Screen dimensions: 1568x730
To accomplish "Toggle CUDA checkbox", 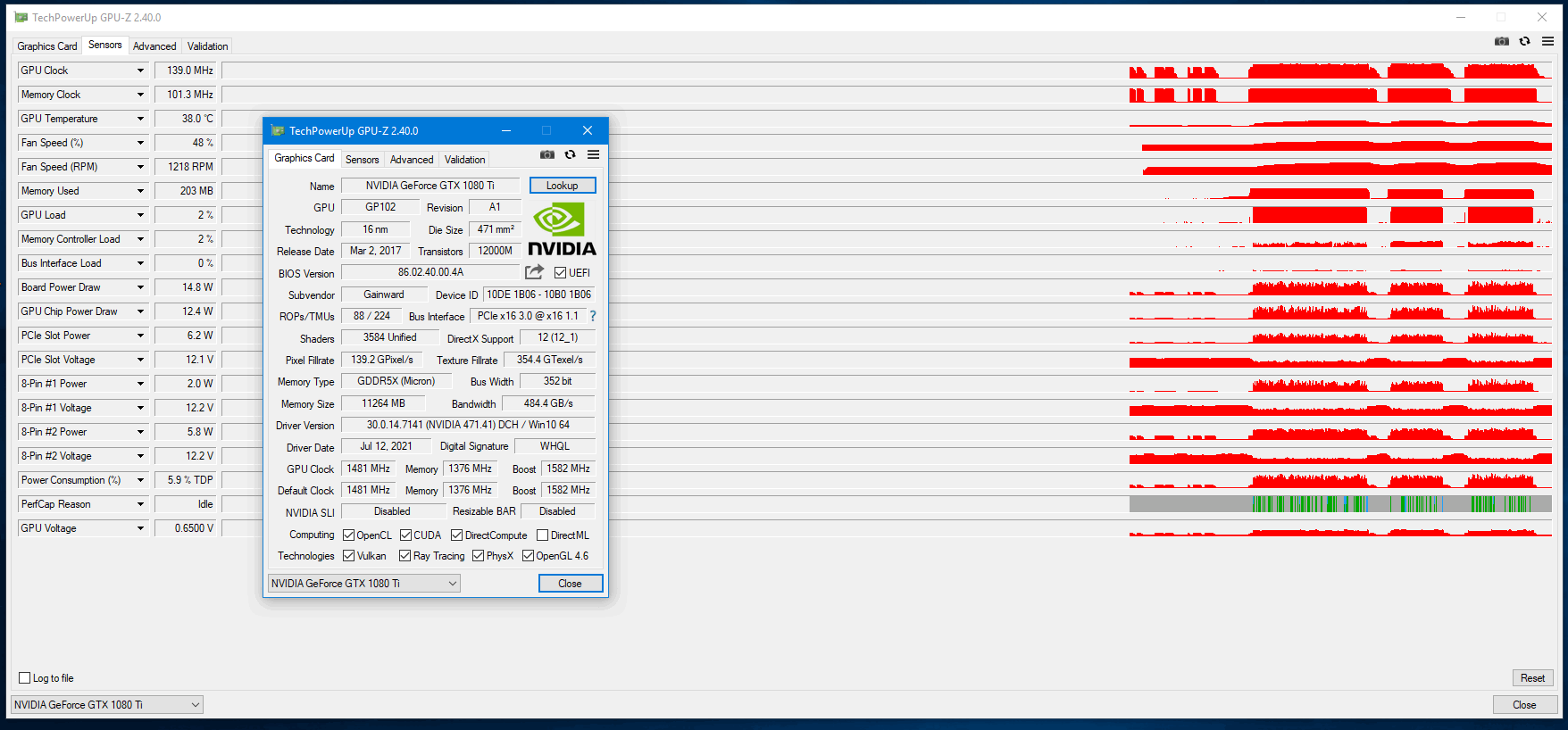I will [x=405, y=535].
